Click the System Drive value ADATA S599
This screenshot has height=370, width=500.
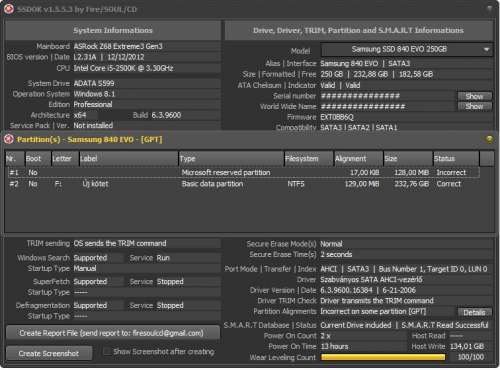point(94,83)
